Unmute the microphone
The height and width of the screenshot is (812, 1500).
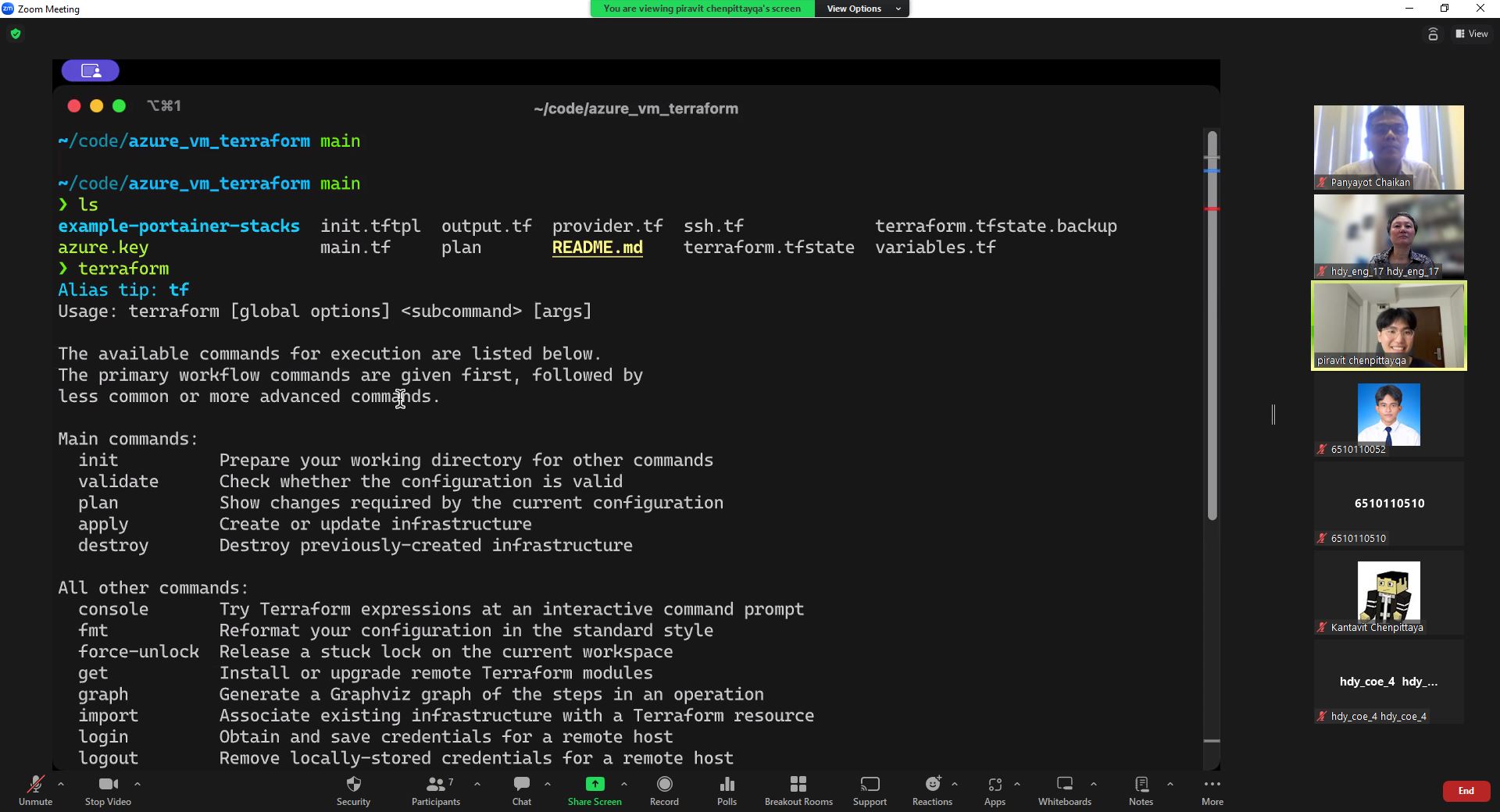[35, 784]
